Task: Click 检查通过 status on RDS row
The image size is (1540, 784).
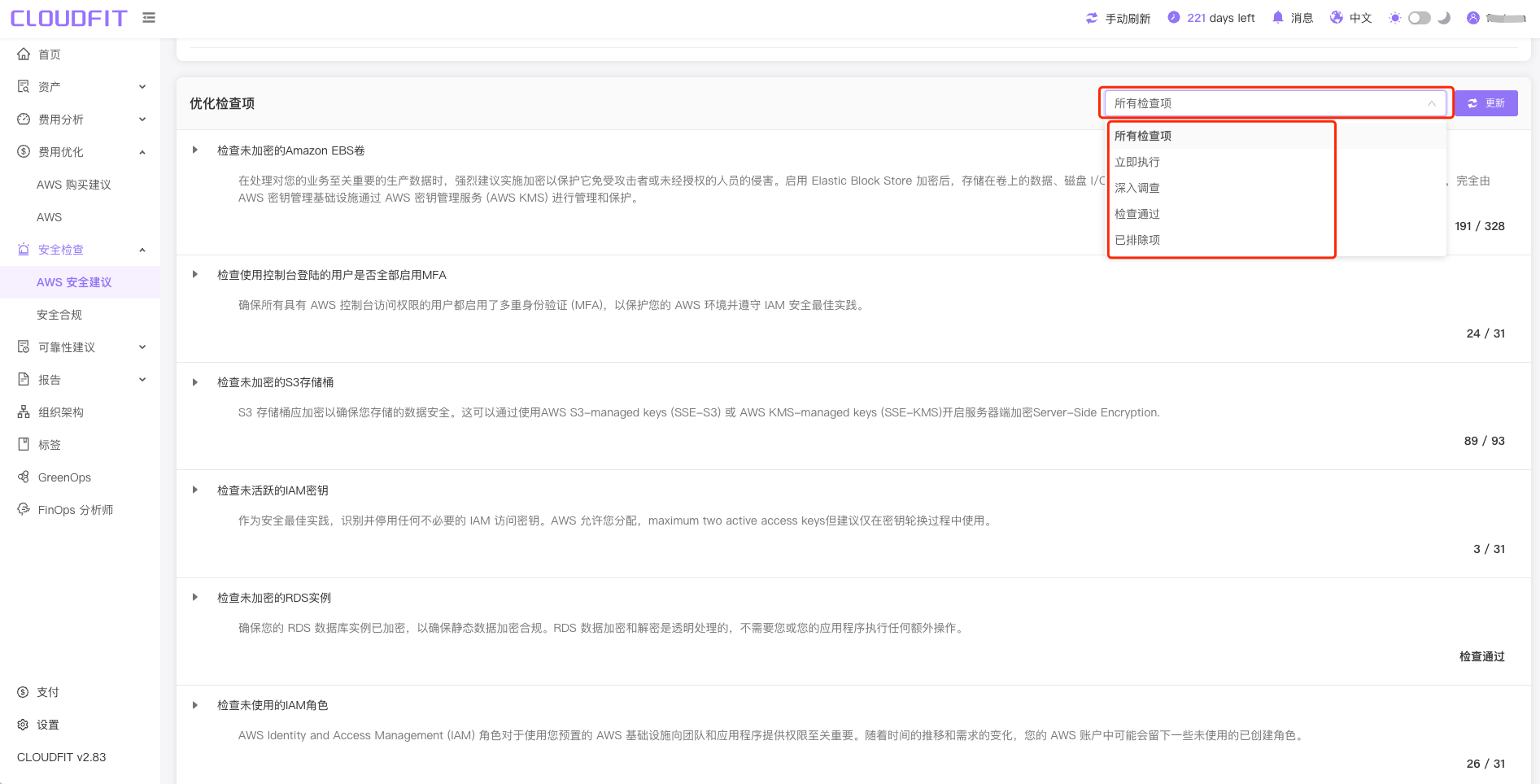Action: tap(1481, 656)
